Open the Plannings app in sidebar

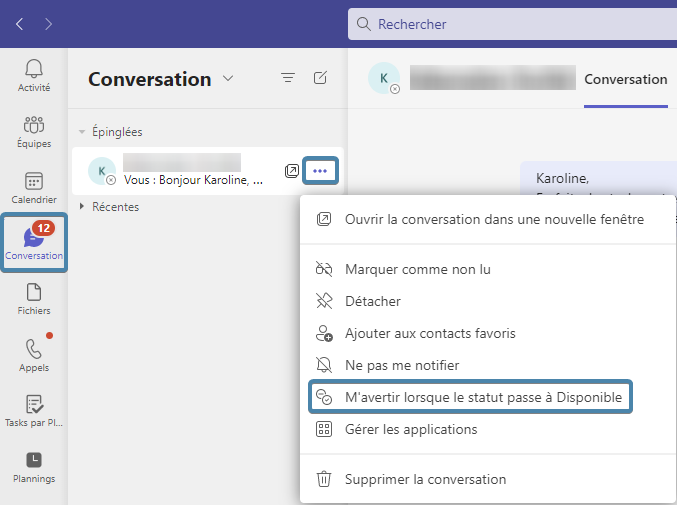[34, 467]
